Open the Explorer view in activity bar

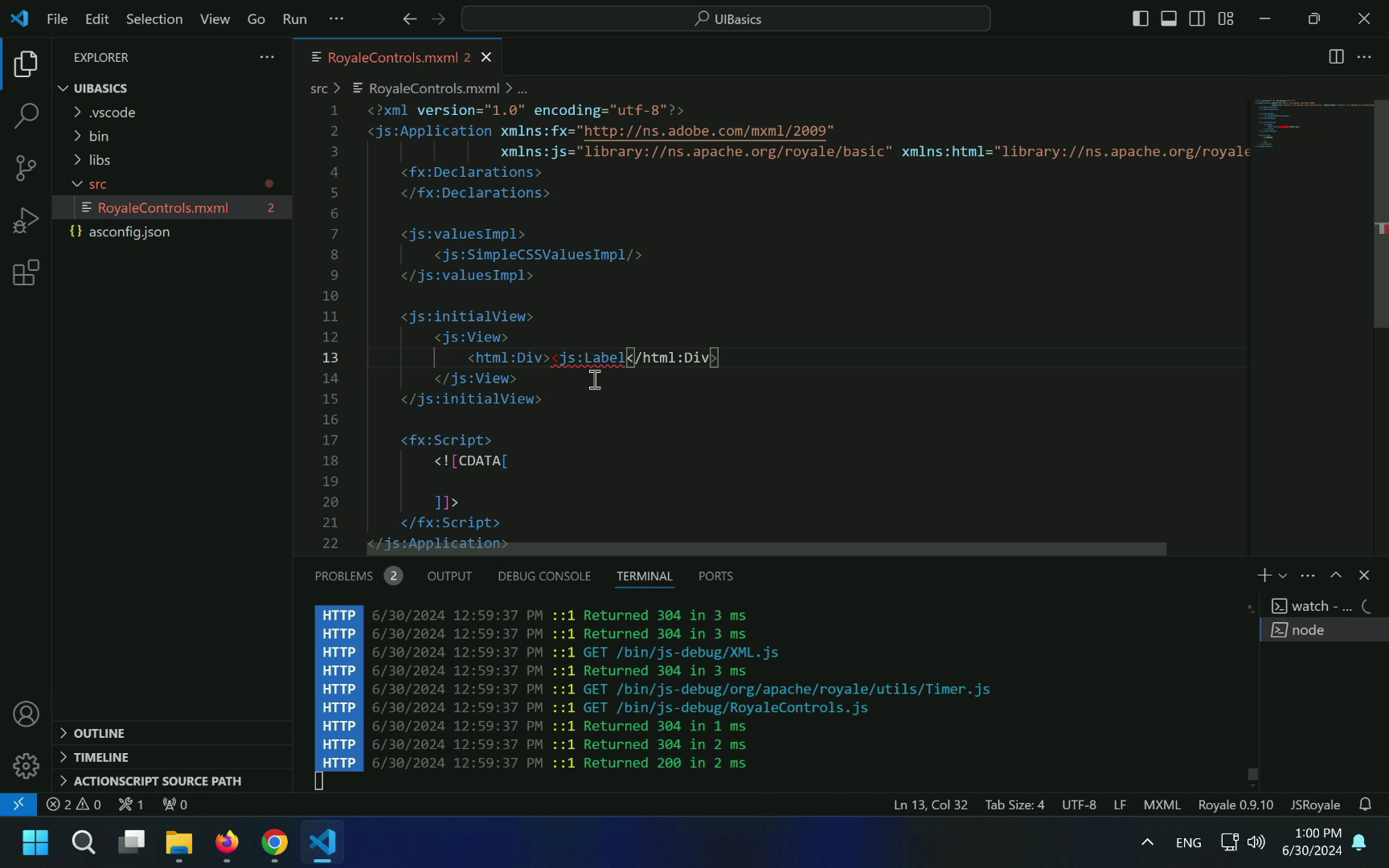26,63
